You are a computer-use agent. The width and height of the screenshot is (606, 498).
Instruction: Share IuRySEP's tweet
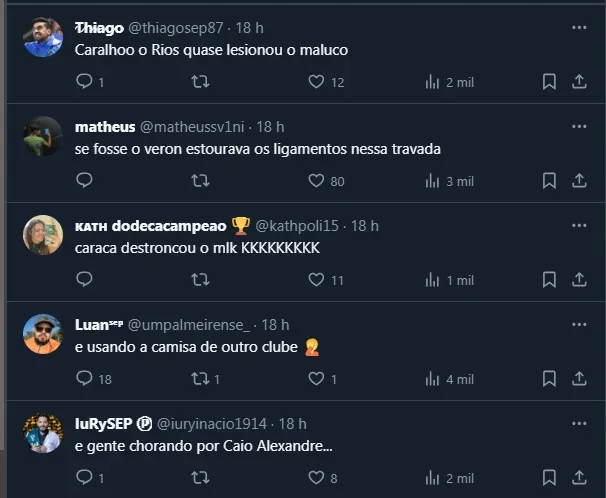pyautogui.click(x=579, y=478)
